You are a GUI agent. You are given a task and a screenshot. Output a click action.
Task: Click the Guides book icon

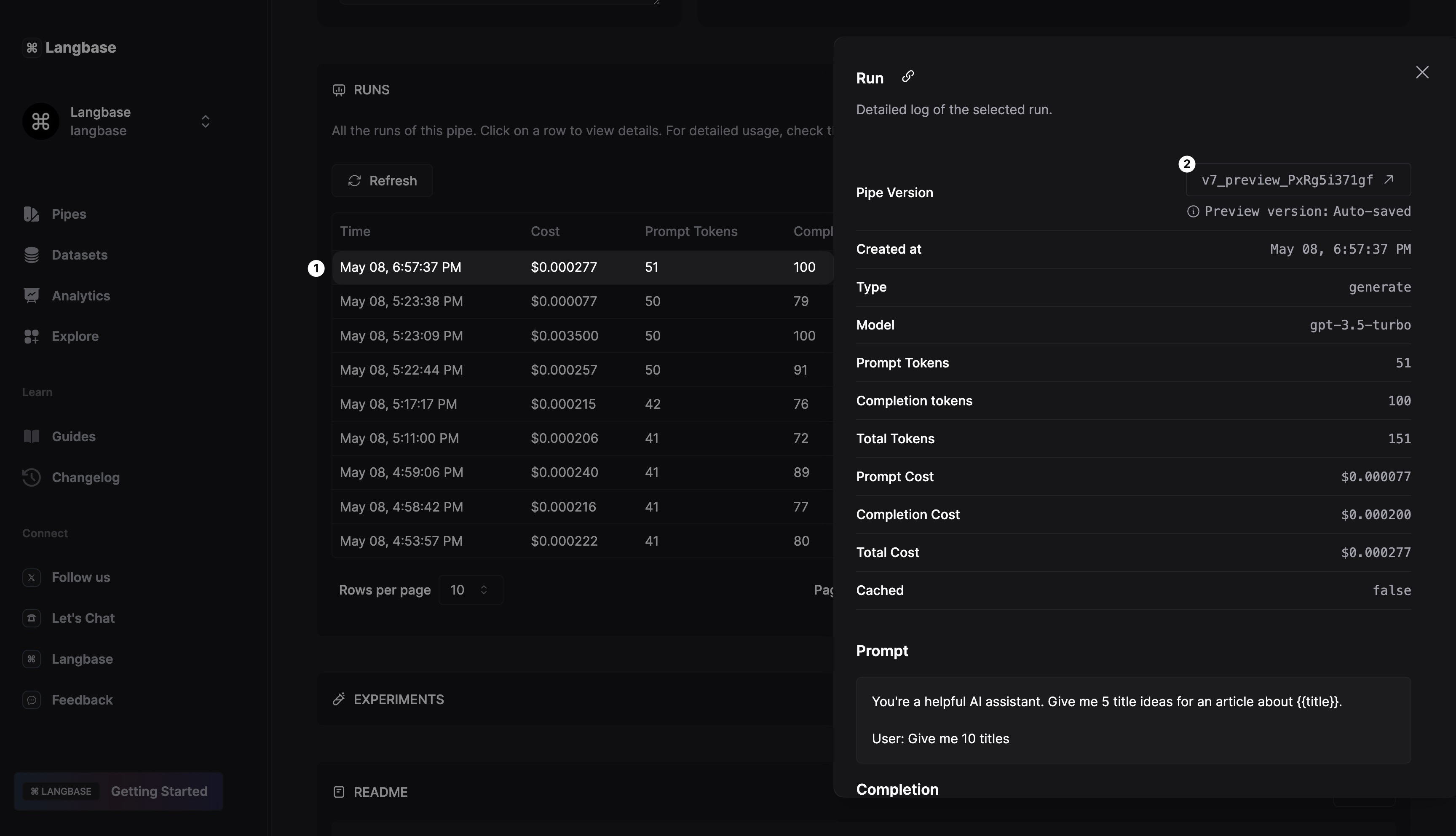[32, 437]
